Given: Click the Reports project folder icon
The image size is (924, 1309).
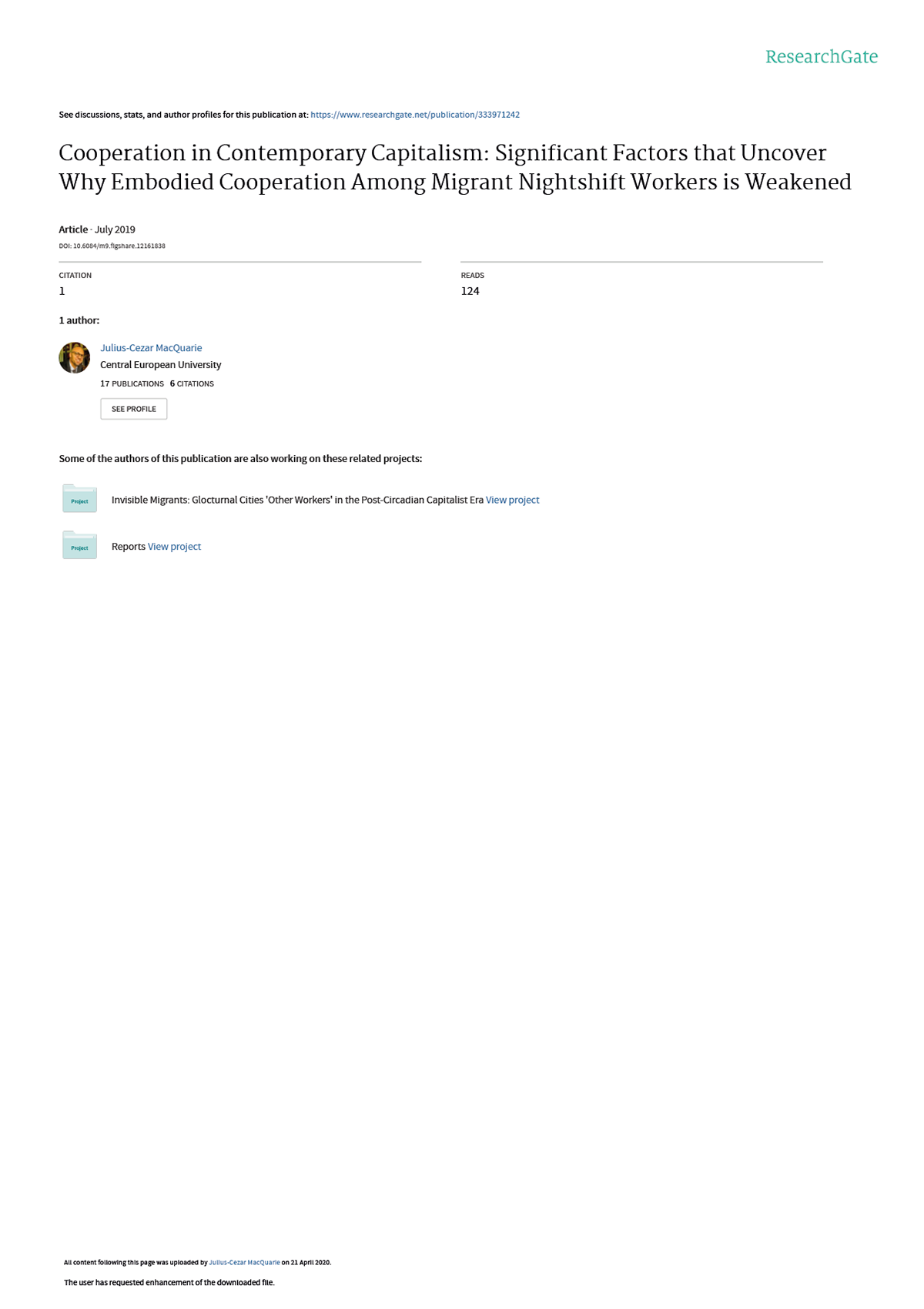Looking at the screenshot, I should click(79, 545).
